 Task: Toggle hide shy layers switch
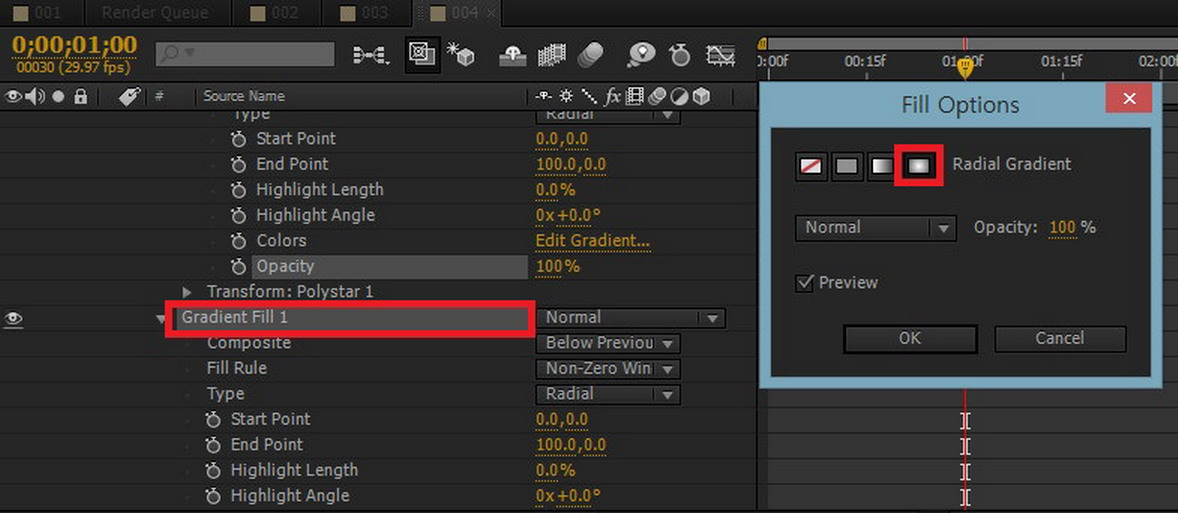(x=514, y=55)
